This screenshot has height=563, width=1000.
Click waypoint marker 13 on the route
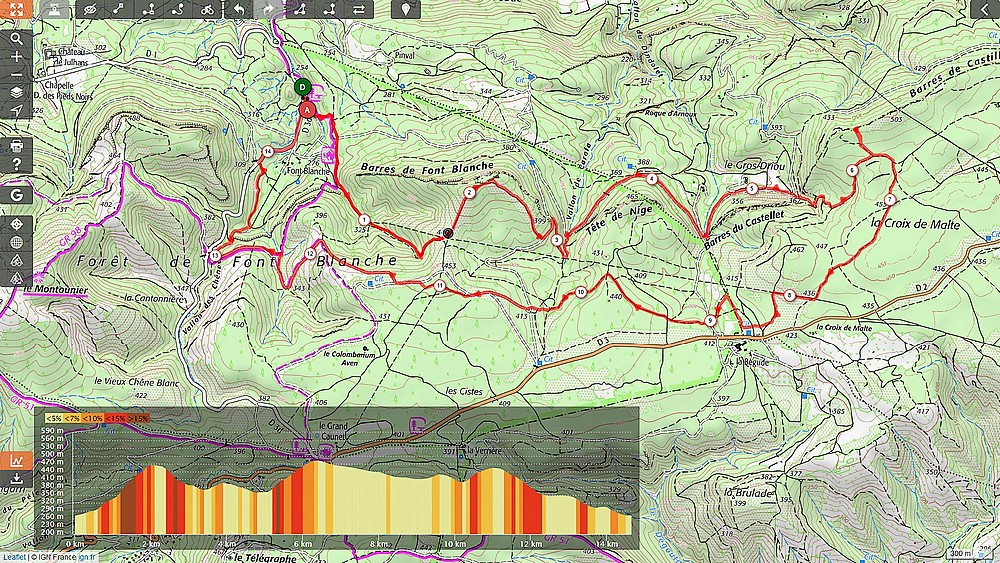tap(215, 256)
